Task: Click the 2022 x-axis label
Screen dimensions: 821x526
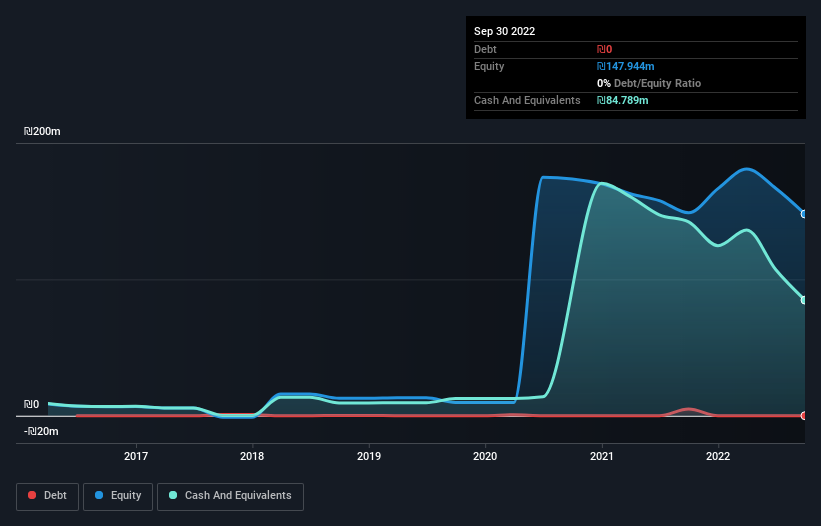Action: 718,456
